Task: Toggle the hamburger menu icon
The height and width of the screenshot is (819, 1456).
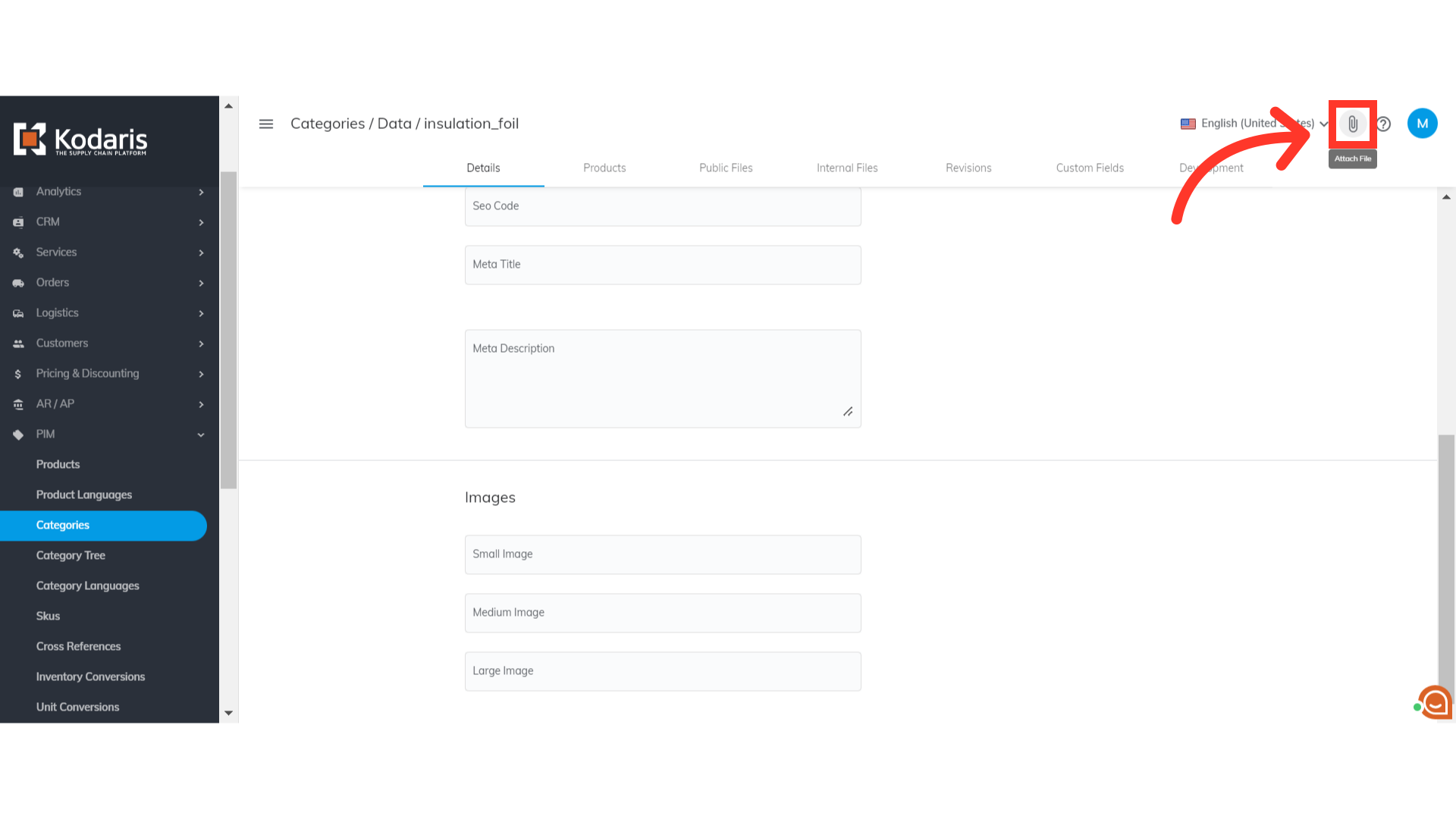Action: (266, 124)
